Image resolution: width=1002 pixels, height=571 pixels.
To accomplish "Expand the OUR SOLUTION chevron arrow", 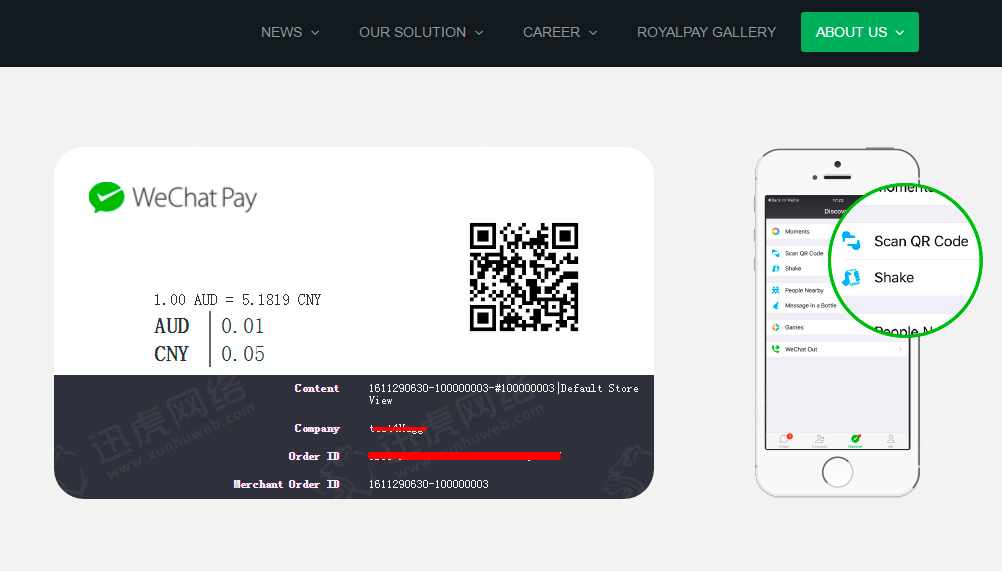I will tap(479, 33).
